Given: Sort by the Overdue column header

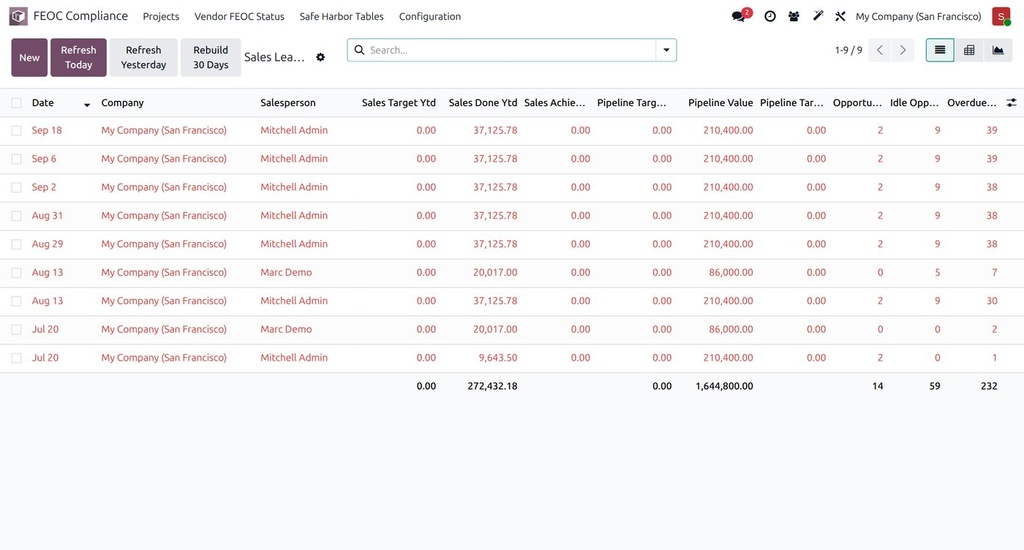Looking at the screenshot, I should pyautogui.click(x=972, y=103).
